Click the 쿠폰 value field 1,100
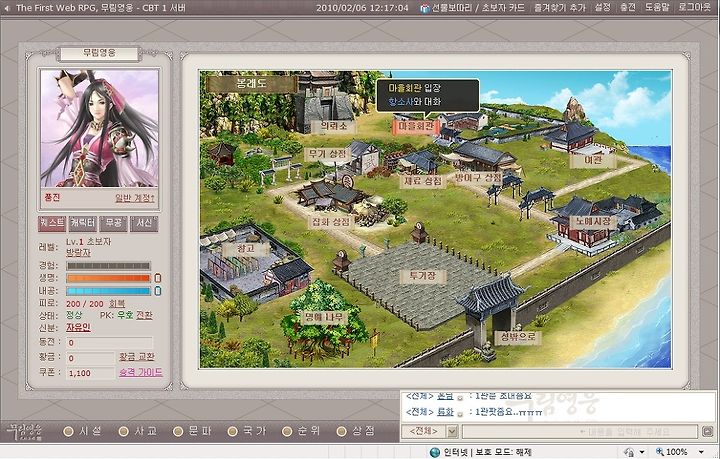 90,373
